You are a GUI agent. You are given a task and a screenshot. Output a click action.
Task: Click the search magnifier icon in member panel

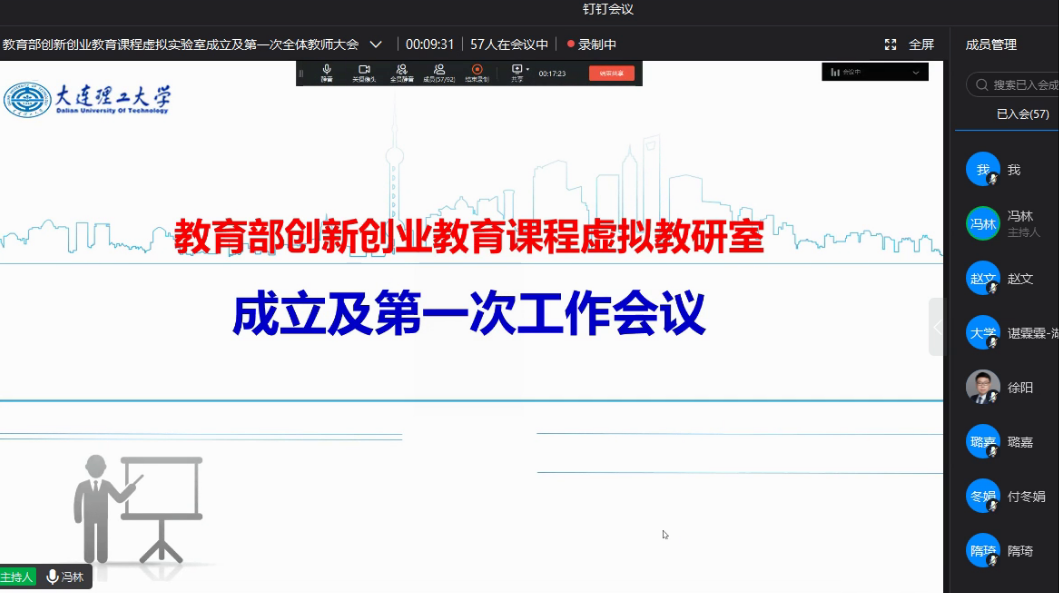point(981,85)
